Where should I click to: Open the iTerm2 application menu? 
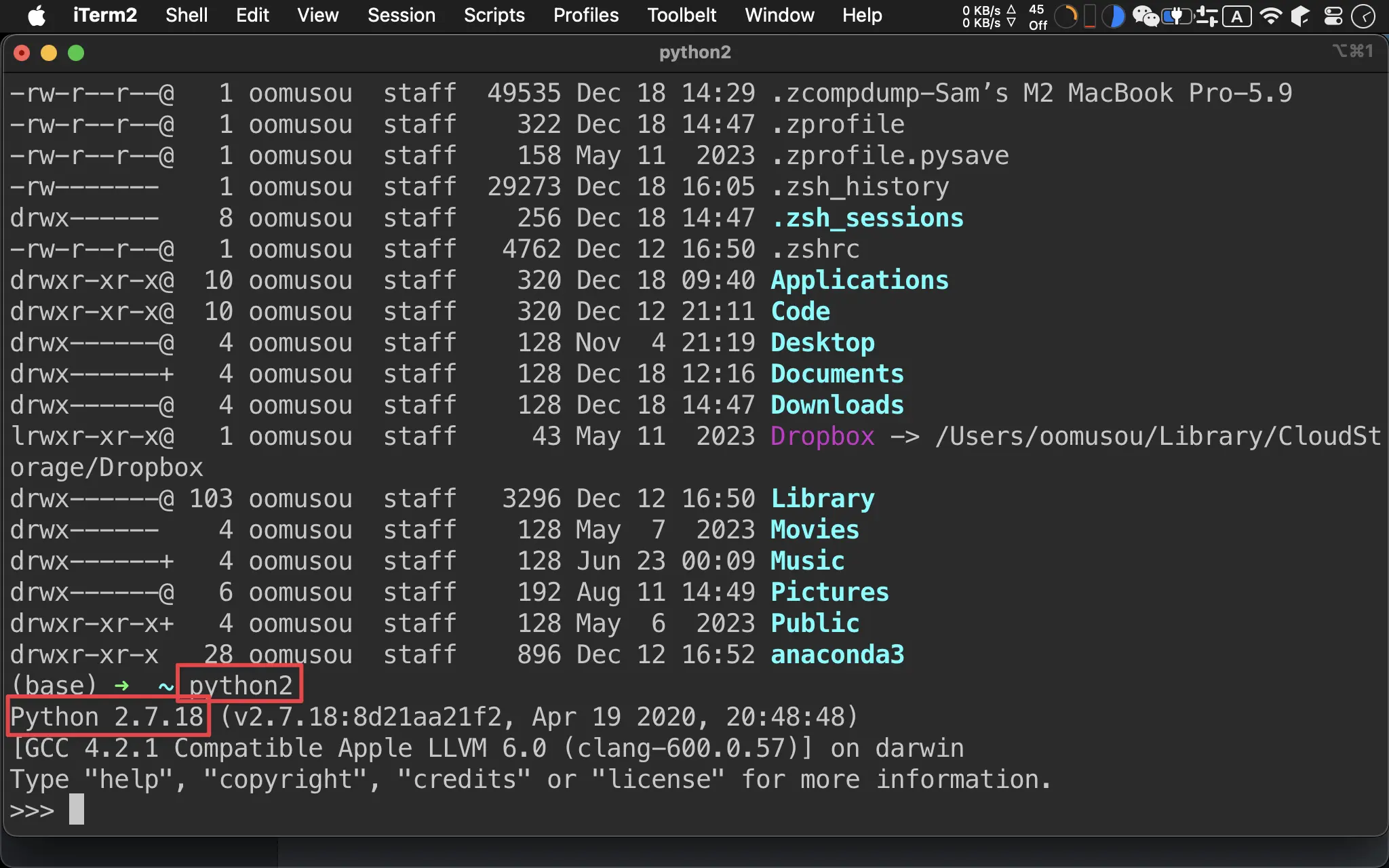click(105, 15)
